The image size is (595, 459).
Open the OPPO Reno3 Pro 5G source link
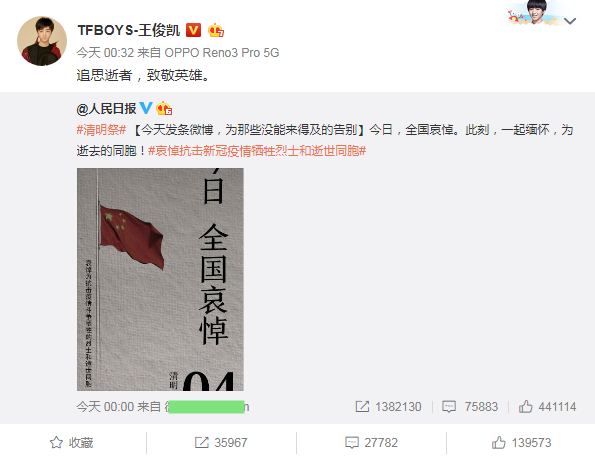(x=222, y=53)
